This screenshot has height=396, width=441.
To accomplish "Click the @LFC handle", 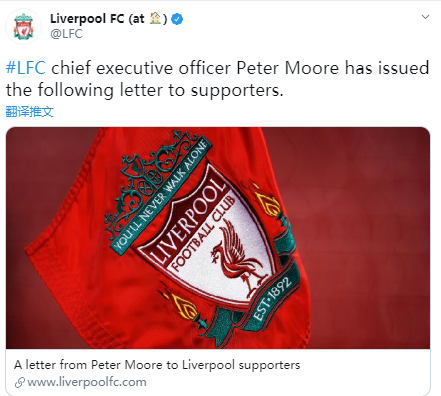I will (x=66, y=34).
